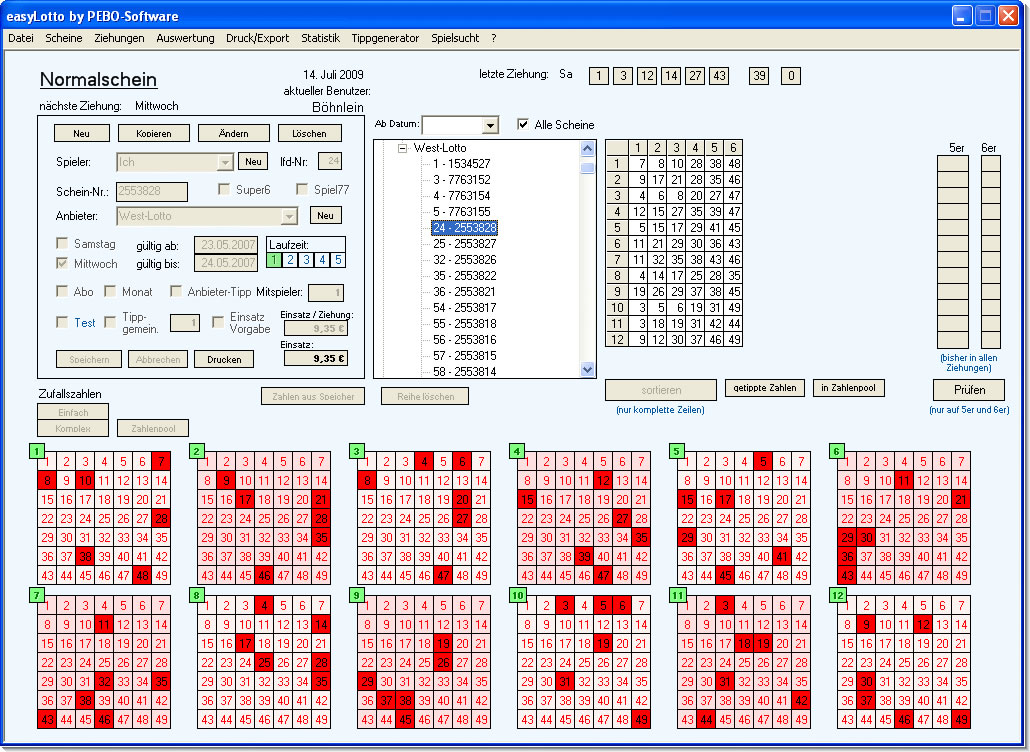Click row header 5 in the numbers table
The width and height of the screenshot is (1030, 752).
coord(617,227)
